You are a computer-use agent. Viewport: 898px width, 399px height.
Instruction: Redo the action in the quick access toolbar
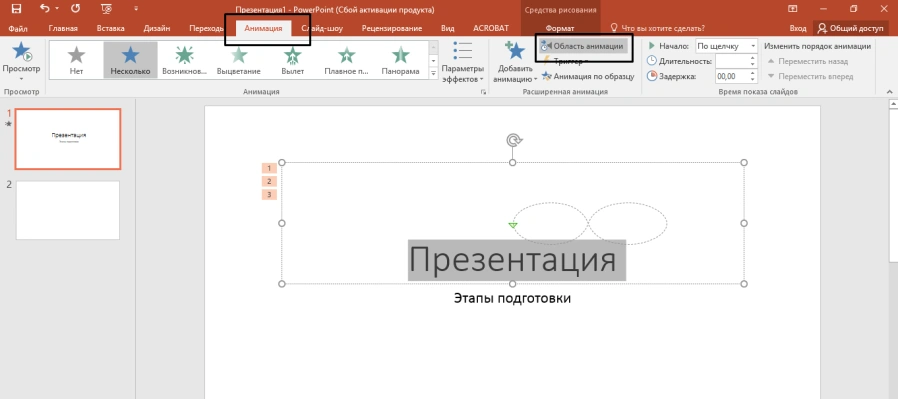click(x=75, y=9)
